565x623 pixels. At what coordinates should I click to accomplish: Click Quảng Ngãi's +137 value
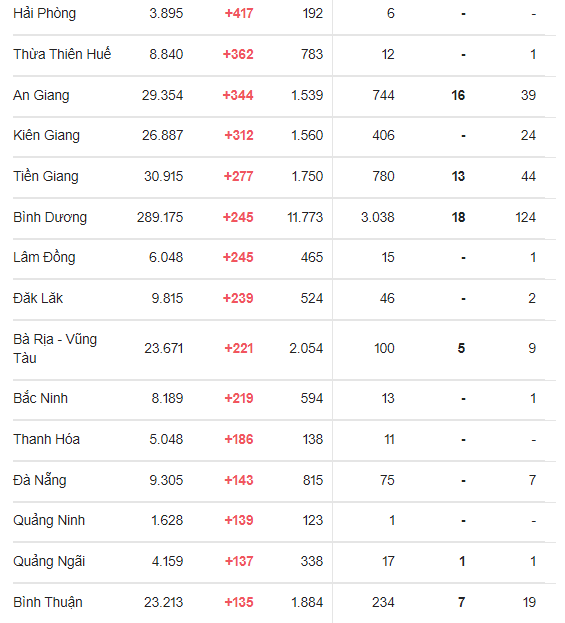[x=239, y=561]
